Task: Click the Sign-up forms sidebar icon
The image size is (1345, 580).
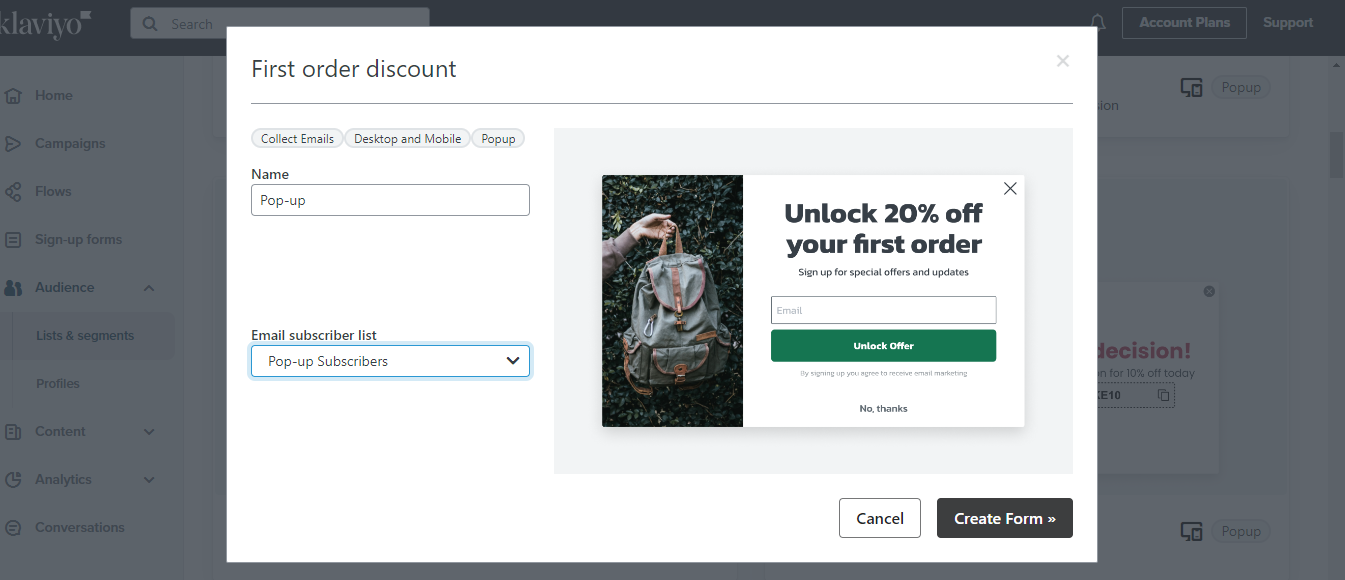Action: 13,240
